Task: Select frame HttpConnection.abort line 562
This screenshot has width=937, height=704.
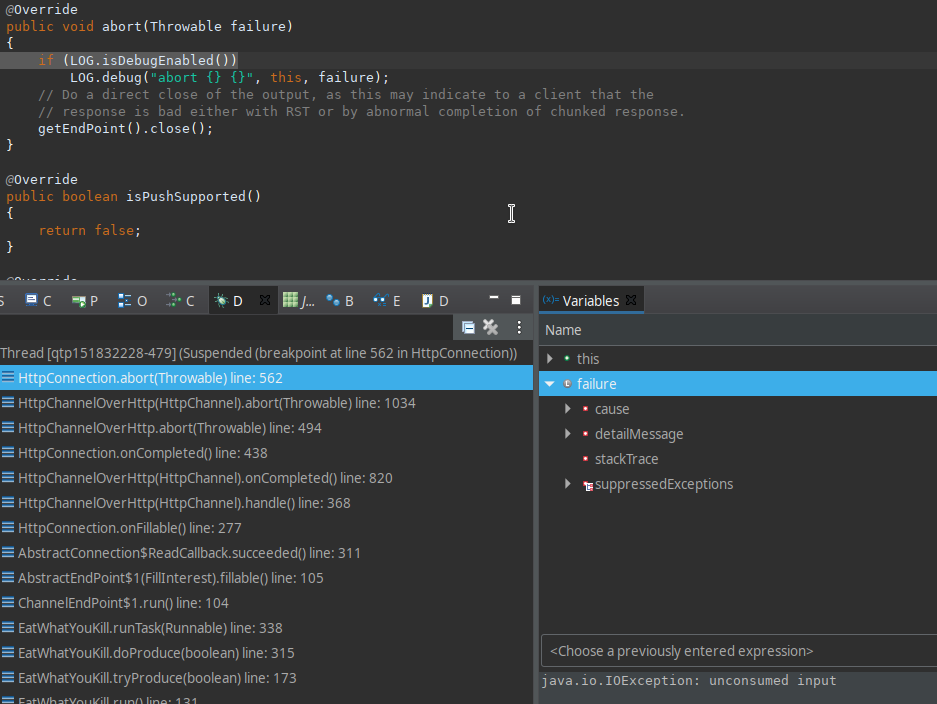Action: [266, 378]
